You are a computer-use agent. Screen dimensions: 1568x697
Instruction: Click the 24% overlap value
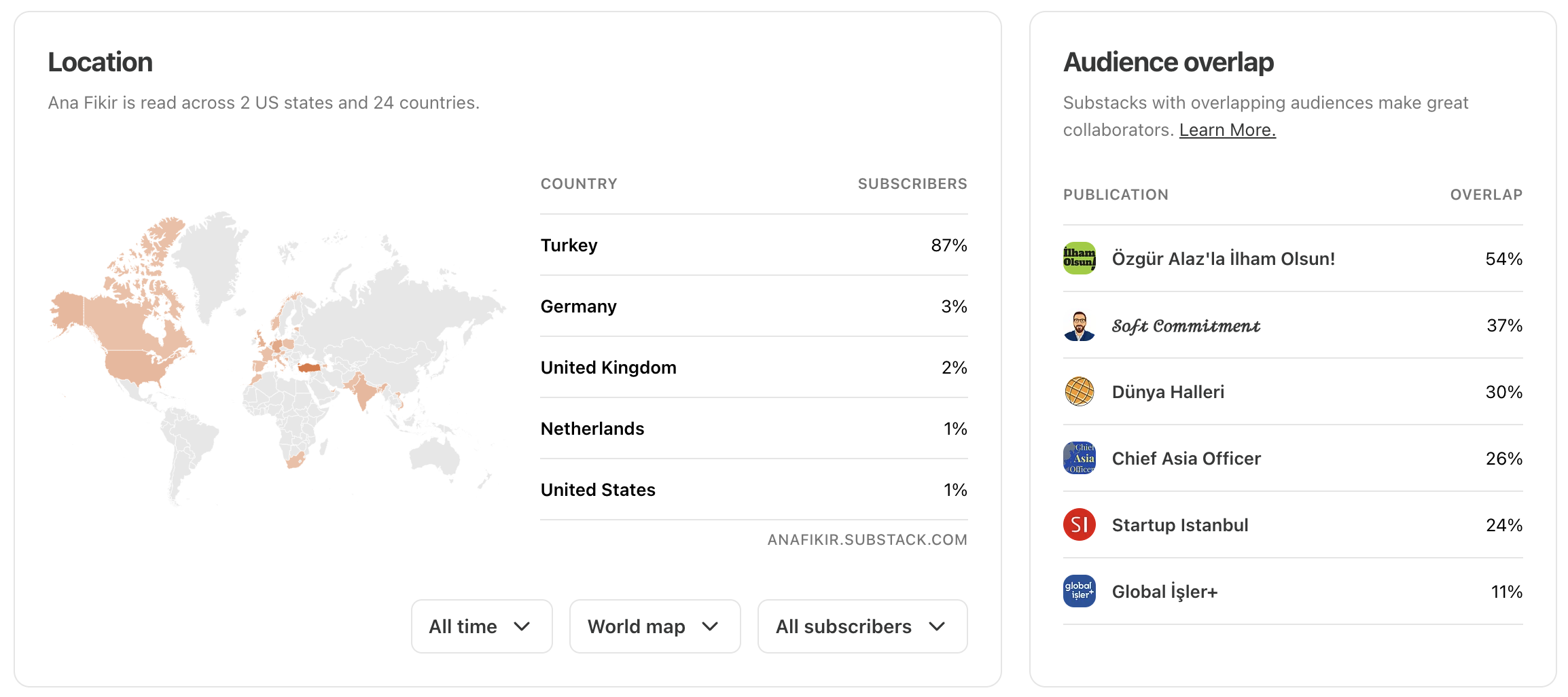tap(1504, 525)
